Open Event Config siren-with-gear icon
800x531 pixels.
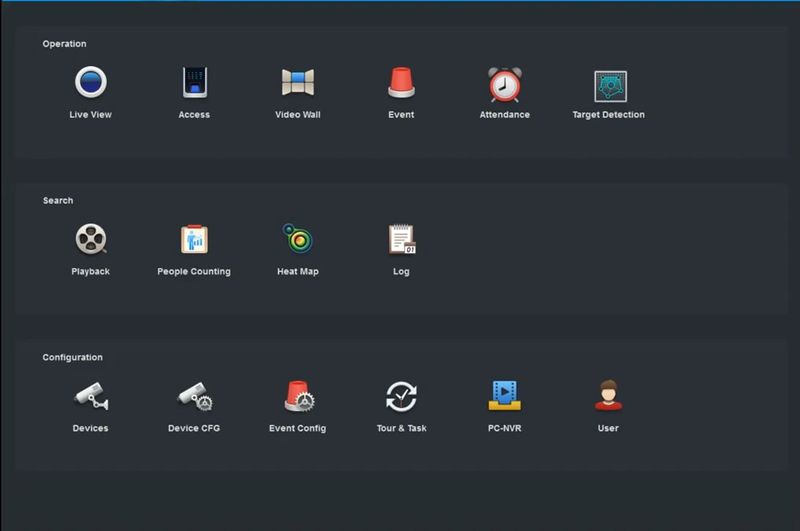pyautogui.click(x=298, y=396)
